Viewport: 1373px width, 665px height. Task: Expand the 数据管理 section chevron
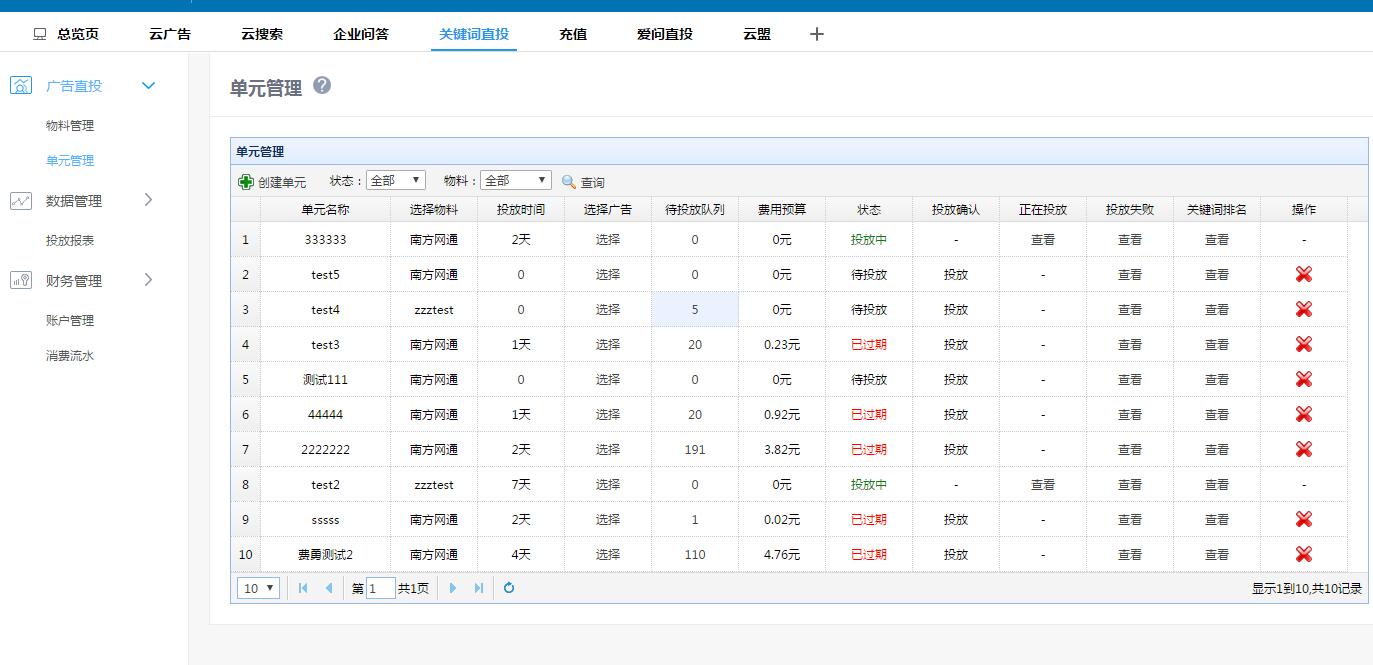coord(149,200)
